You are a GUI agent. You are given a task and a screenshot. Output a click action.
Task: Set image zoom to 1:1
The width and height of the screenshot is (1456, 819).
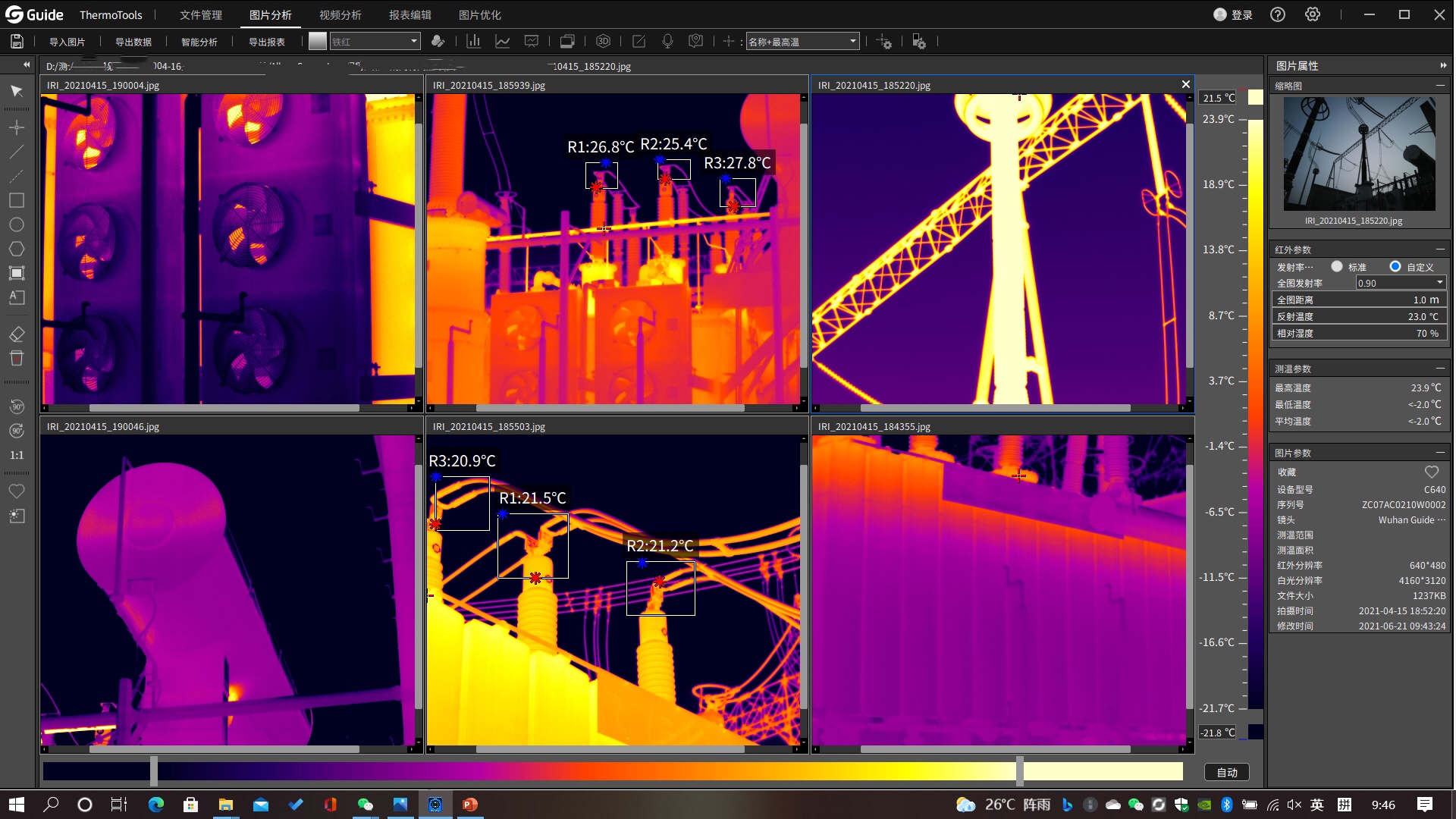[x=17, y=455]
